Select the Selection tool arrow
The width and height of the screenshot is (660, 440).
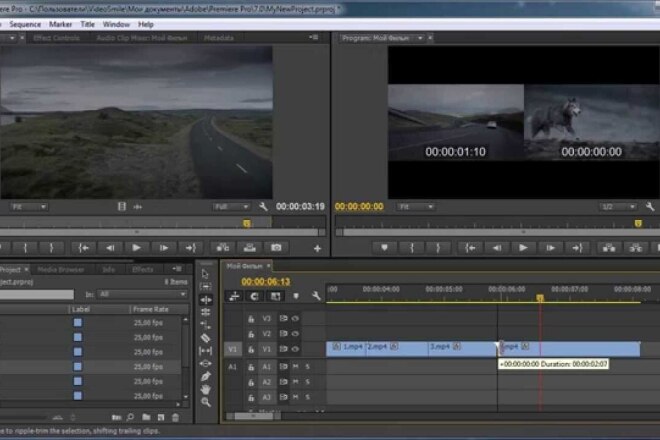click(x=205, y=274)
